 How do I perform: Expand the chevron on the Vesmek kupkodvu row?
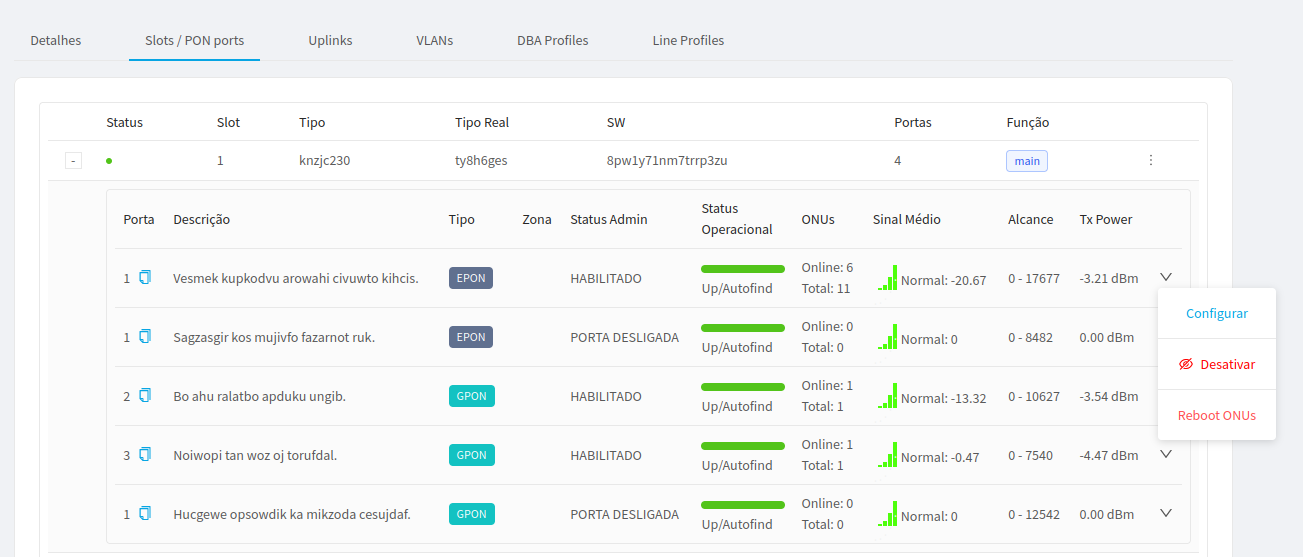pos(1165,277)
